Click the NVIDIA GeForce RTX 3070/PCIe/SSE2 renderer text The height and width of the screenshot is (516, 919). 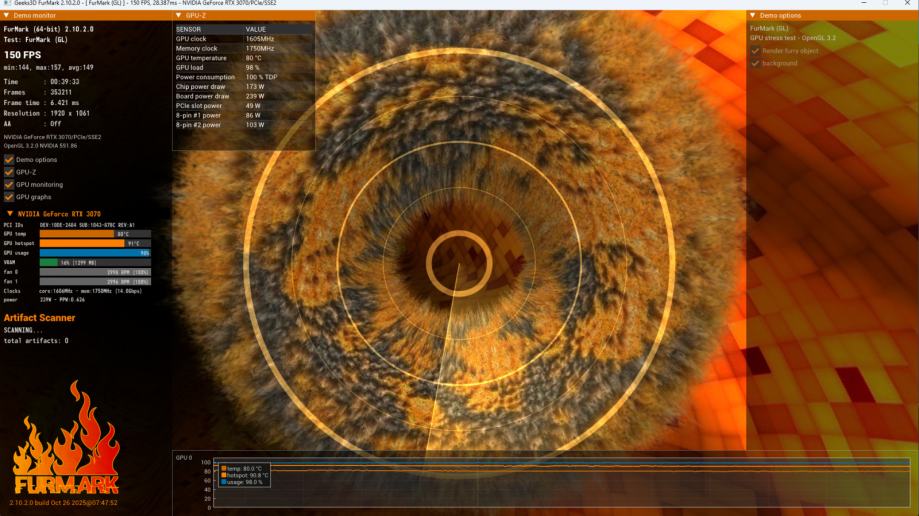[52, 137]
